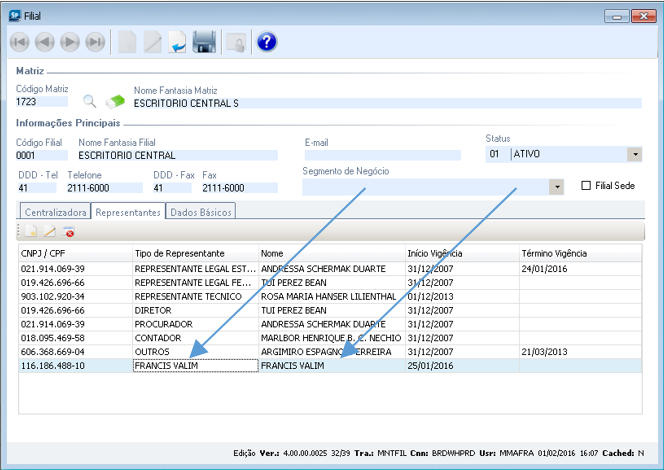Click the undo changes arrow icon

177,41
